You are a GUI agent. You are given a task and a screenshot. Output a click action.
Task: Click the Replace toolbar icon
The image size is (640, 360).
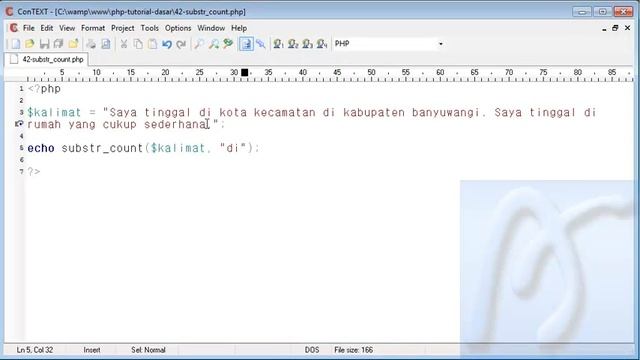(228, 44)
